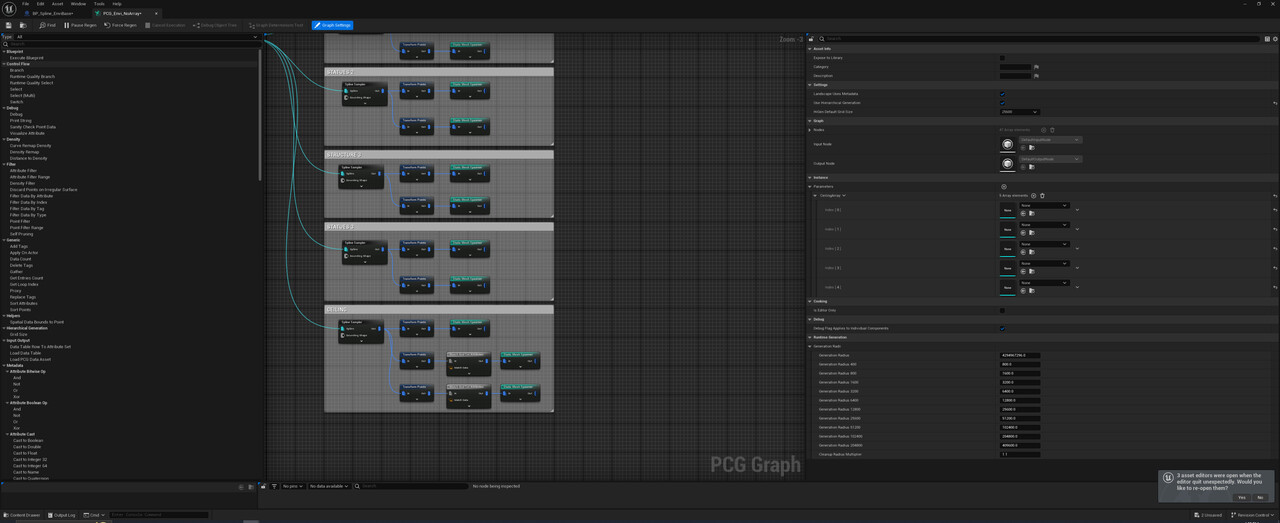
Task: Open the Output Log
Action: [62, 515]
